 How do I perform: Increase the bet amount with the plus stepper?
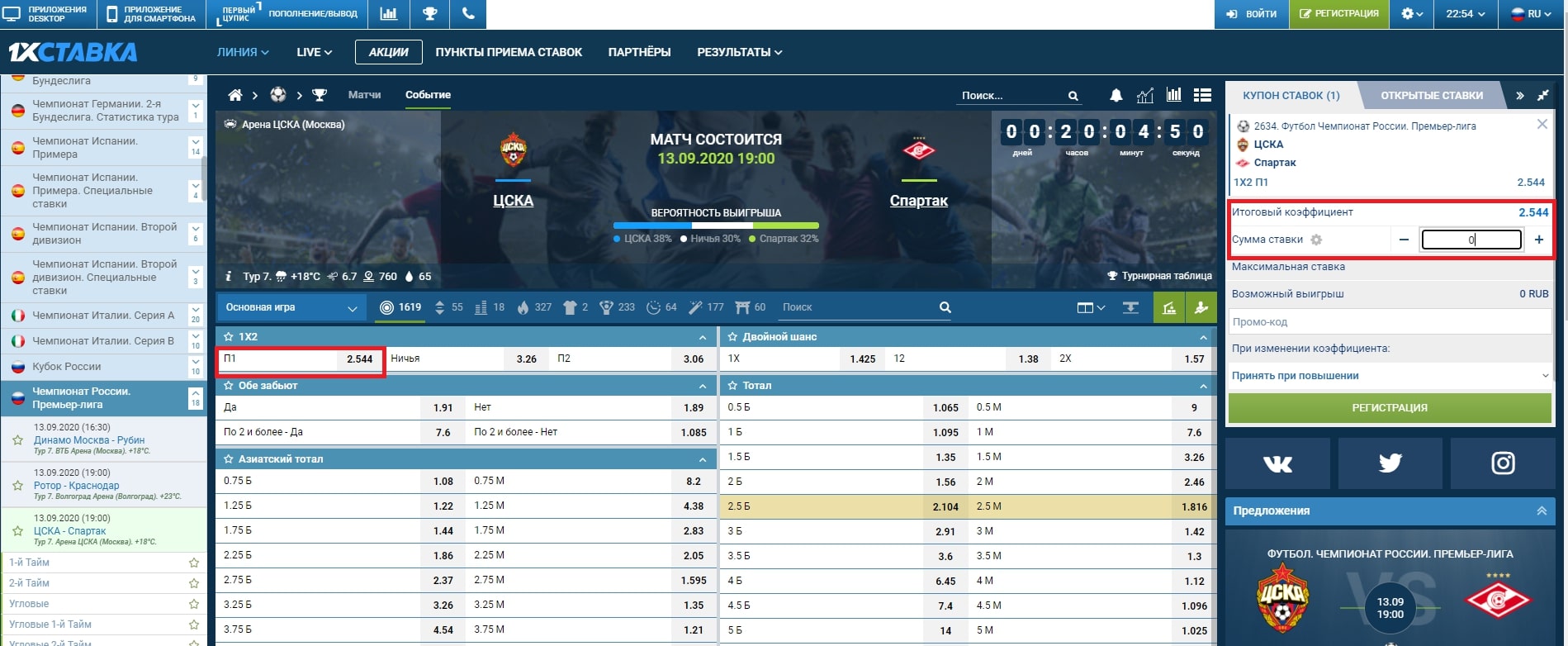click(1539, 240)
